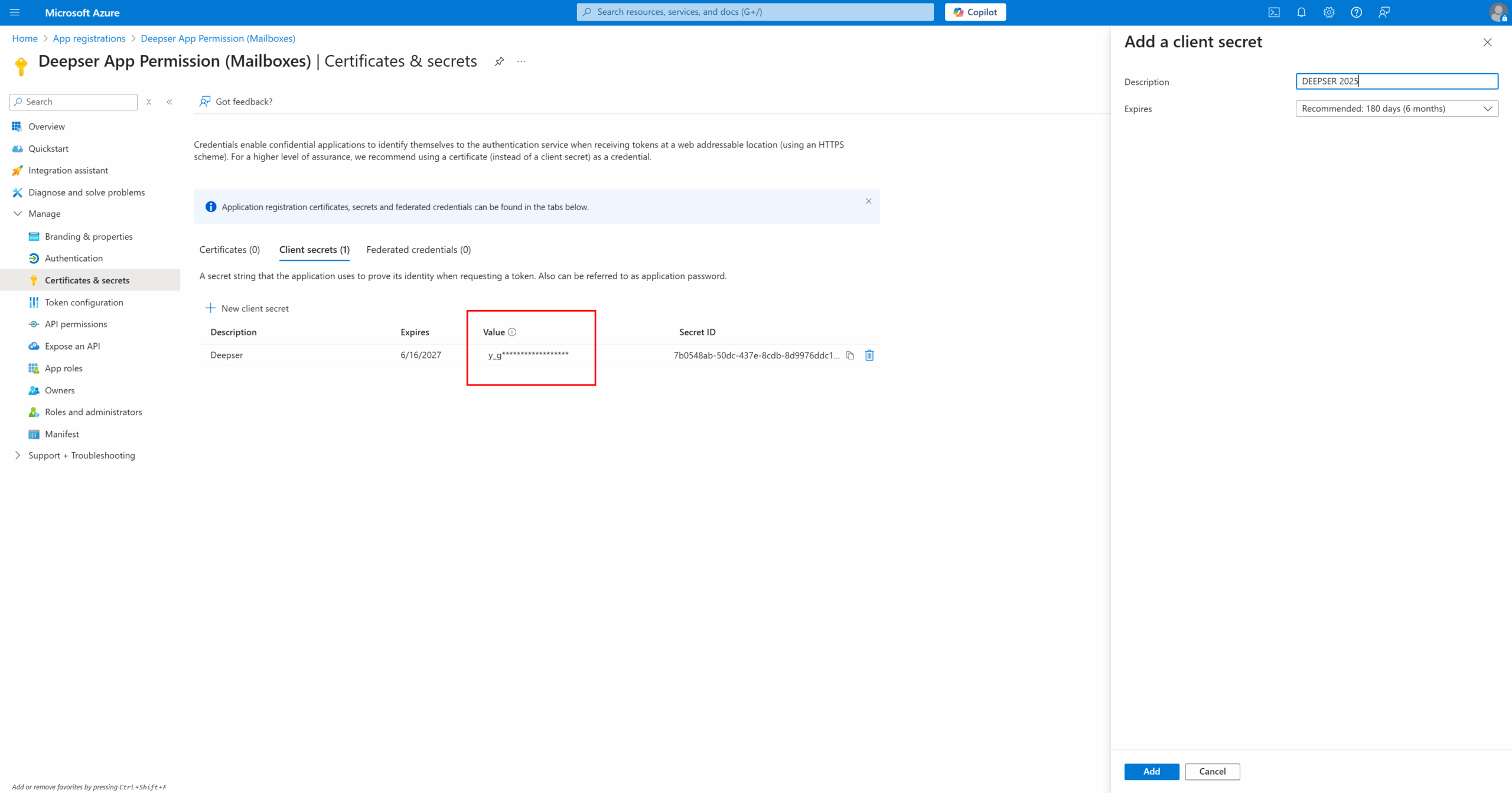Open the Help question mark menu
Image resolution: width=1512 pixels, height=793 pixels.
click(x=1356, y=12)
